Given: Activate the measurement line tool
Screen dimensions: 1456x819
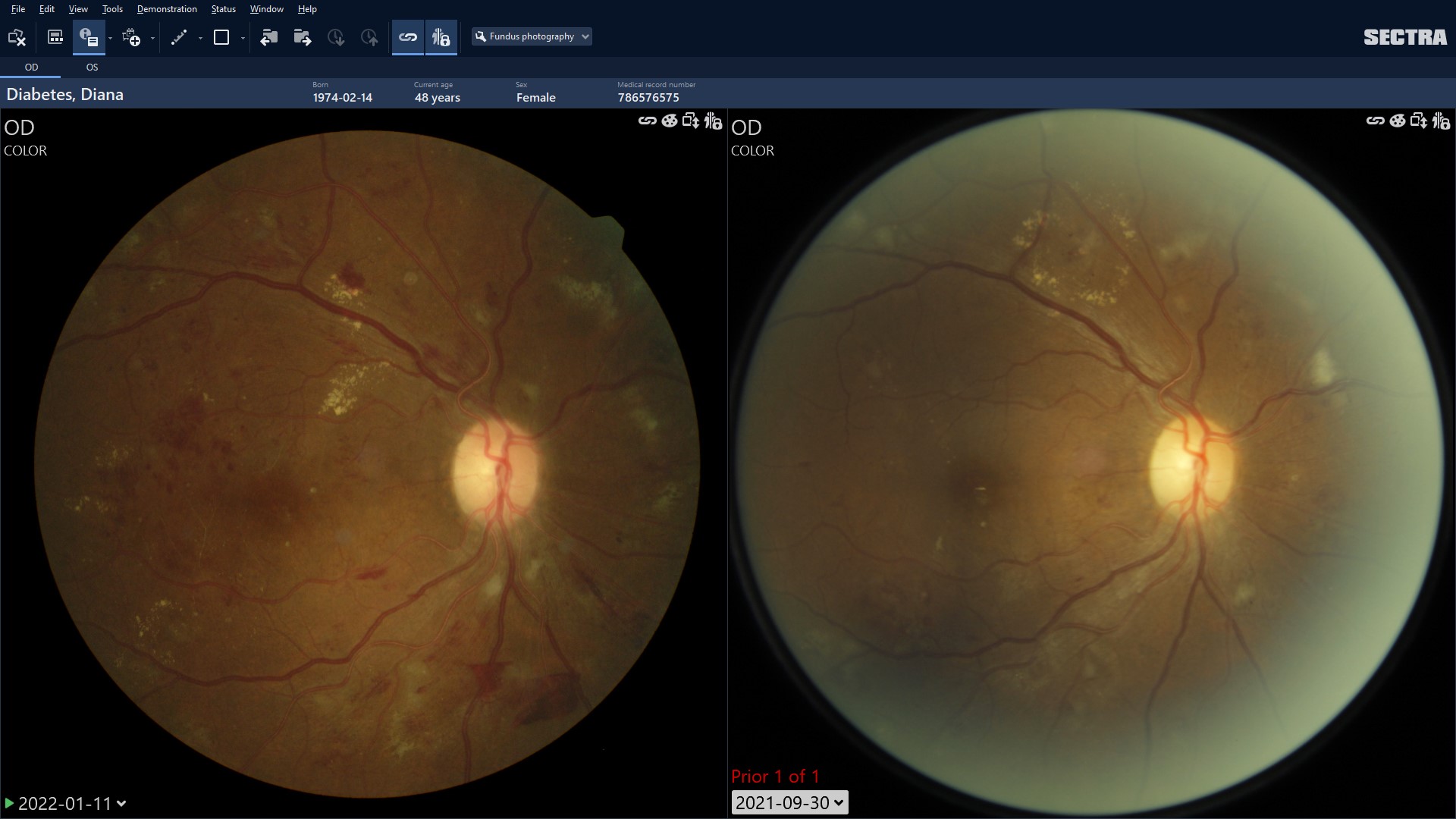Looking at the screenshot, I should (x=180, y=36).
